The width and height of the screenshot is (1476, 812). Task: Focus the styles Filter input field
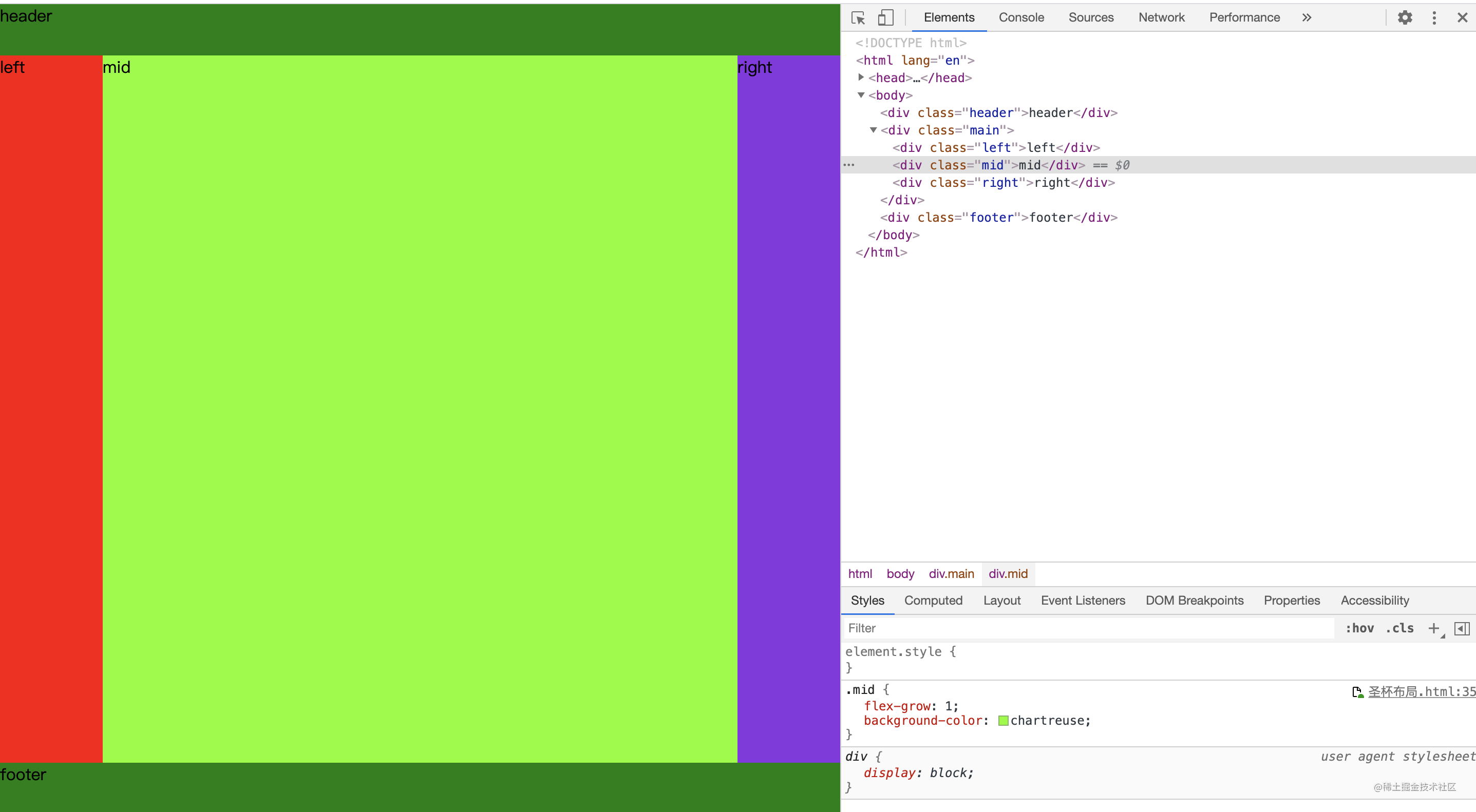(1089, 628)
